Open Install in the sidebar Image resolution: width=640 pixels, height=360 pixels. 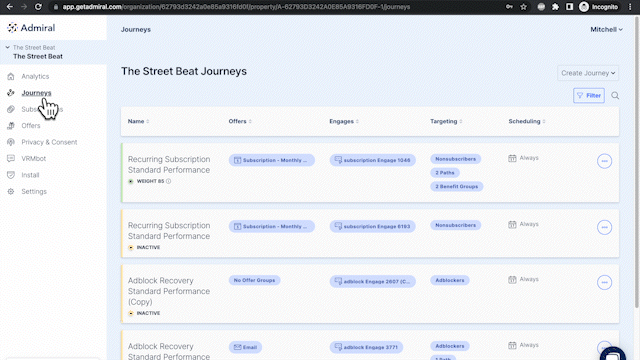click(30, 175)
